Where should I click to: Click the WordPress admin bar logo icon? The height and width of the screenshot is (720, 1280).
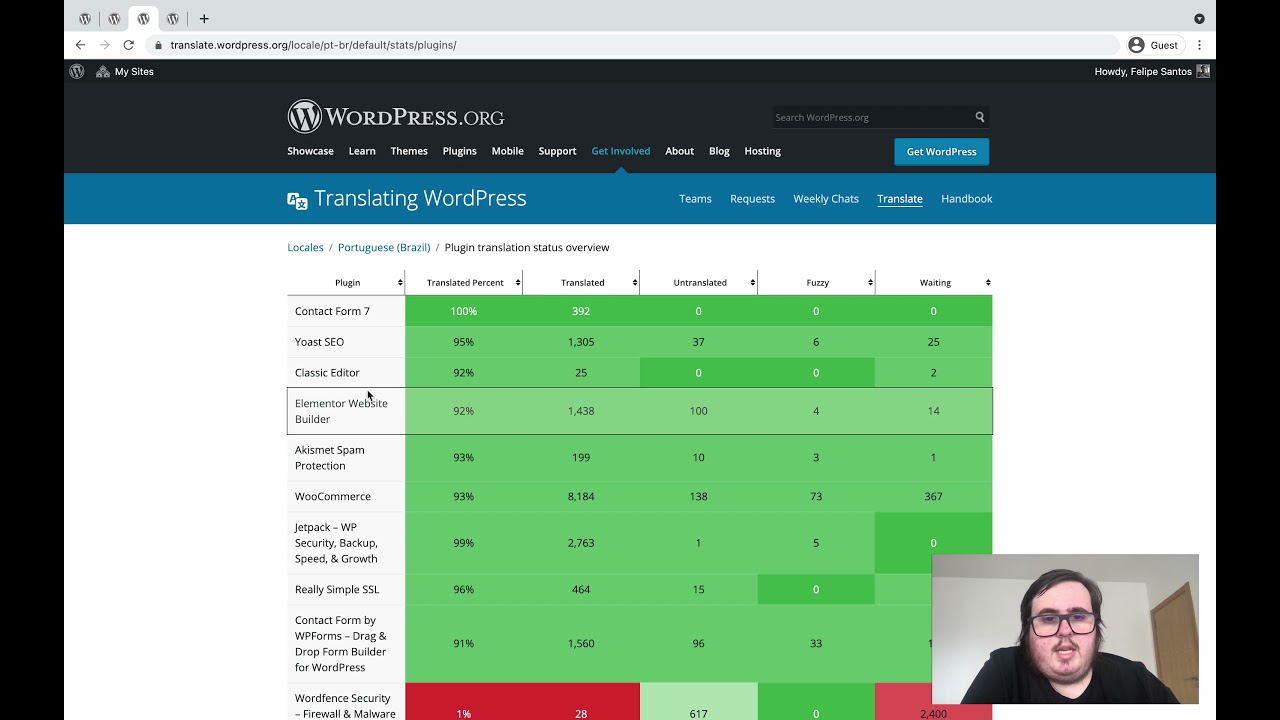click(x=77, y=71)
